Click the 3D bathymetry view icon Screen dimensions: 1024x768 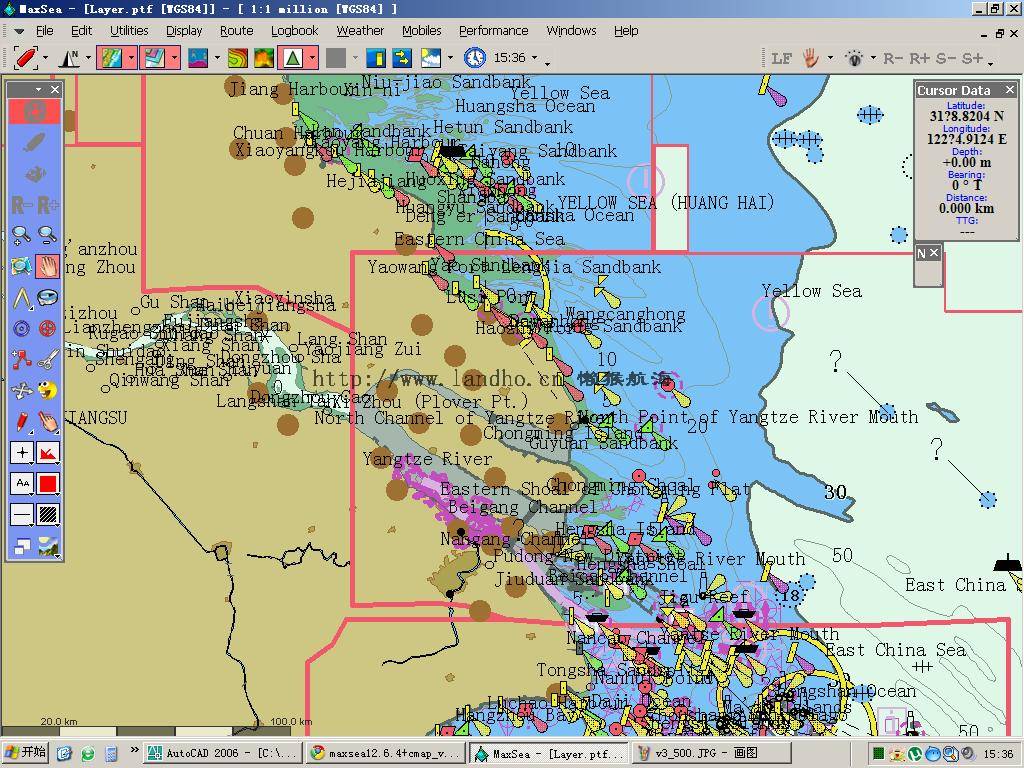tap(198, 57)
